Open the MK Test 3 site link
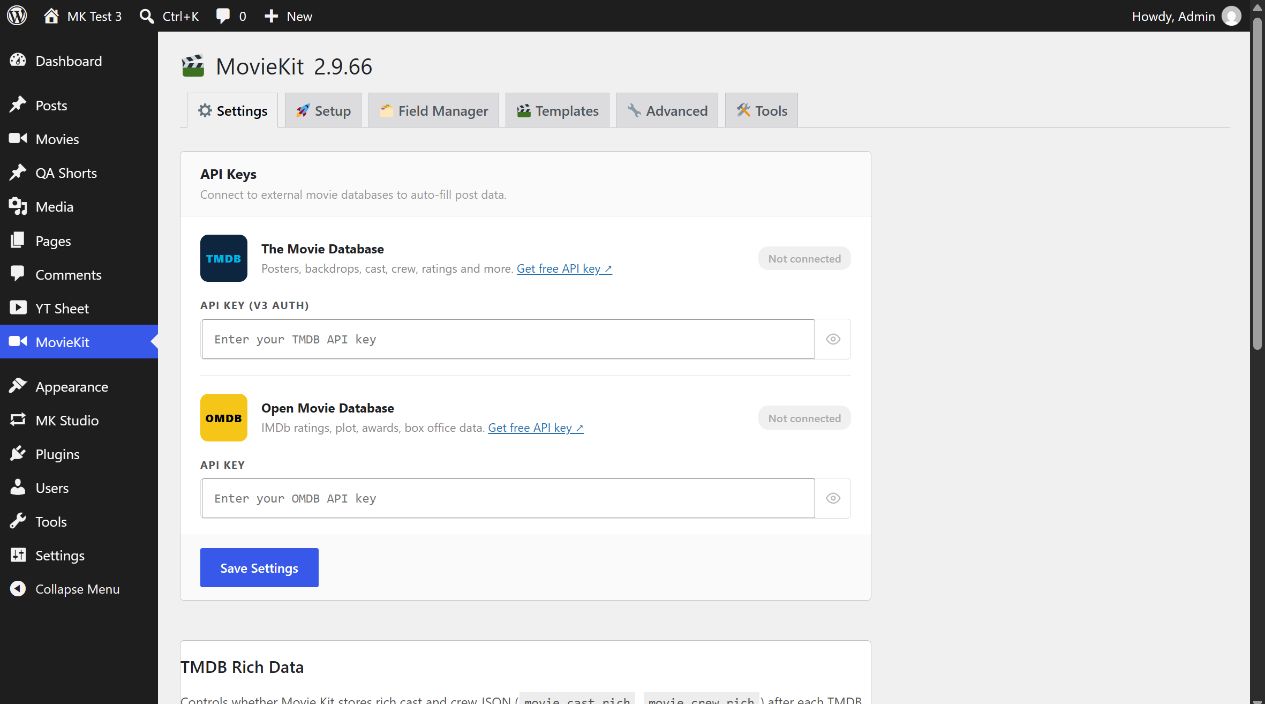1265x704 pixels. coord(82,16)
